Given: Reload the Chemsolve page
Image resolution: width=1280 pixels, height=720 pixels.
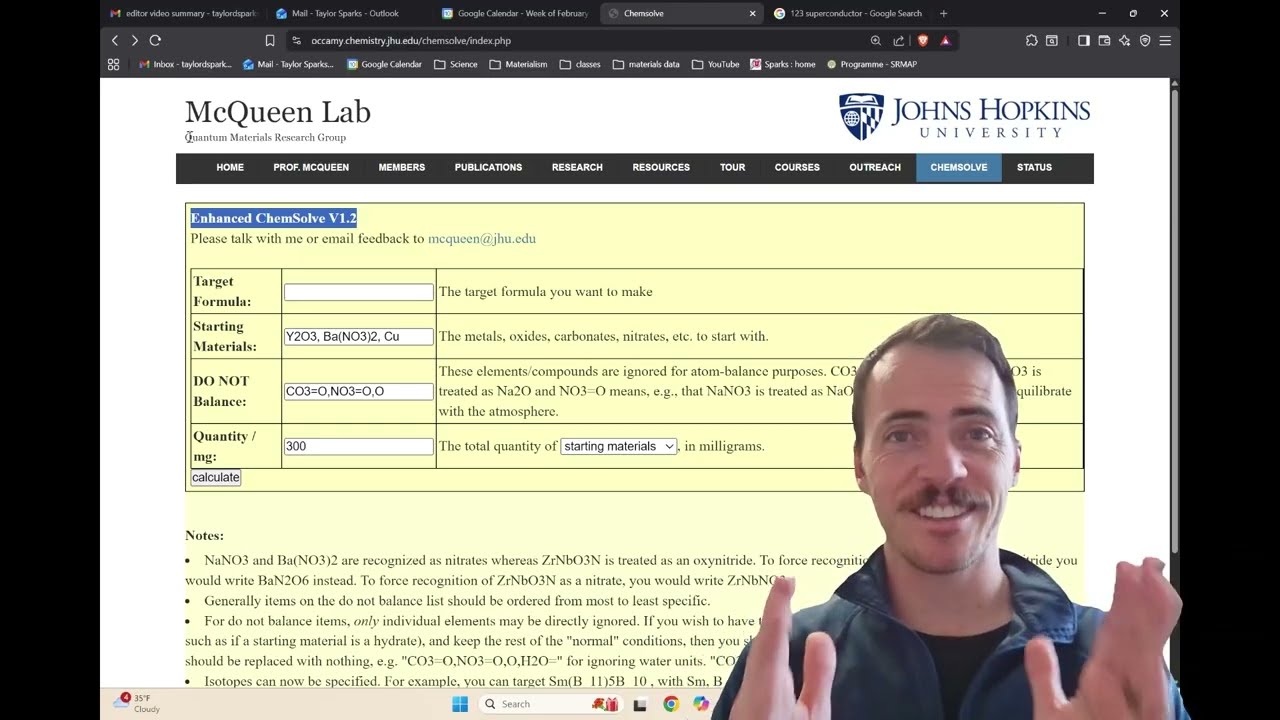Looking at the screenshot, I should click(x=155, y=40).
